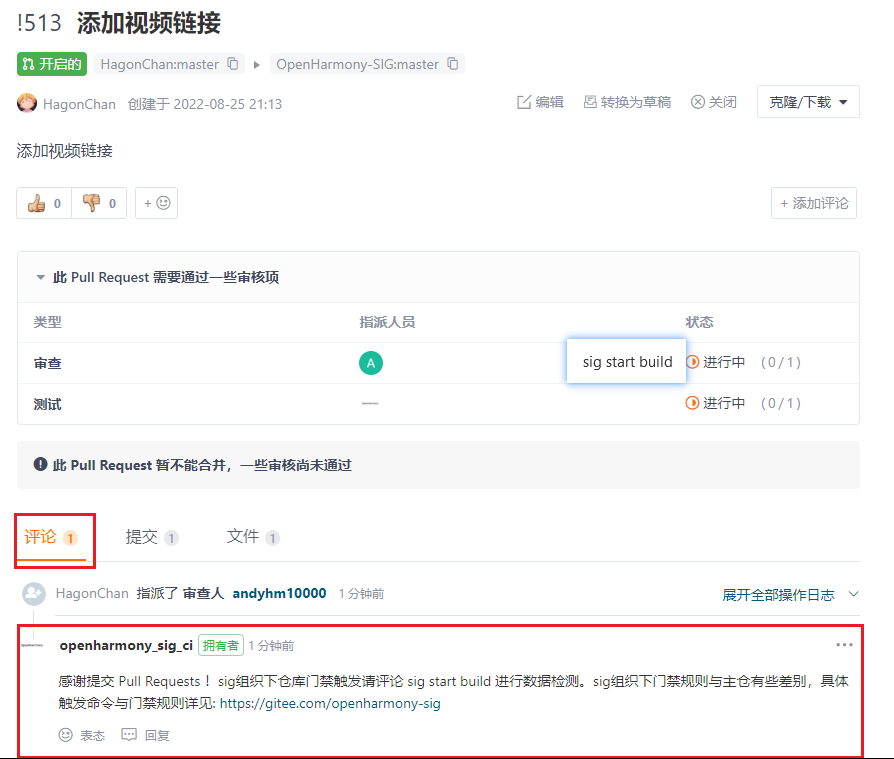Open the gitee.com/openharmony-sig link
894x759 pixels.
tap(330, 704)
